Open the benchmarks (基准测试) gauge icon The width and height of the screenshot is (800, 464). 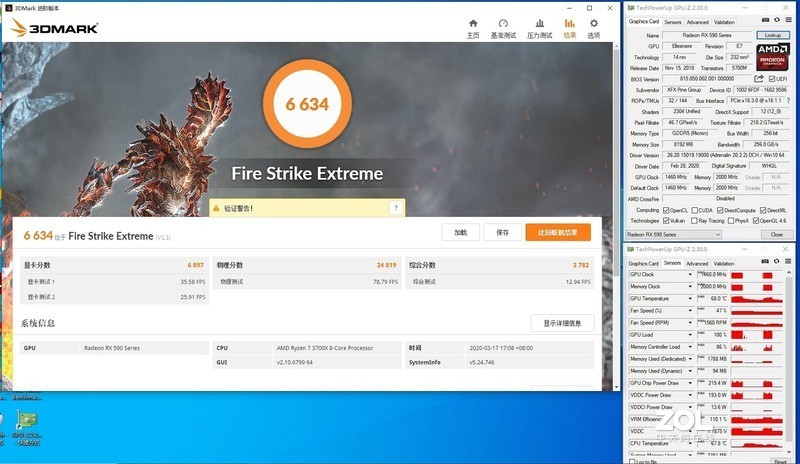503,23
